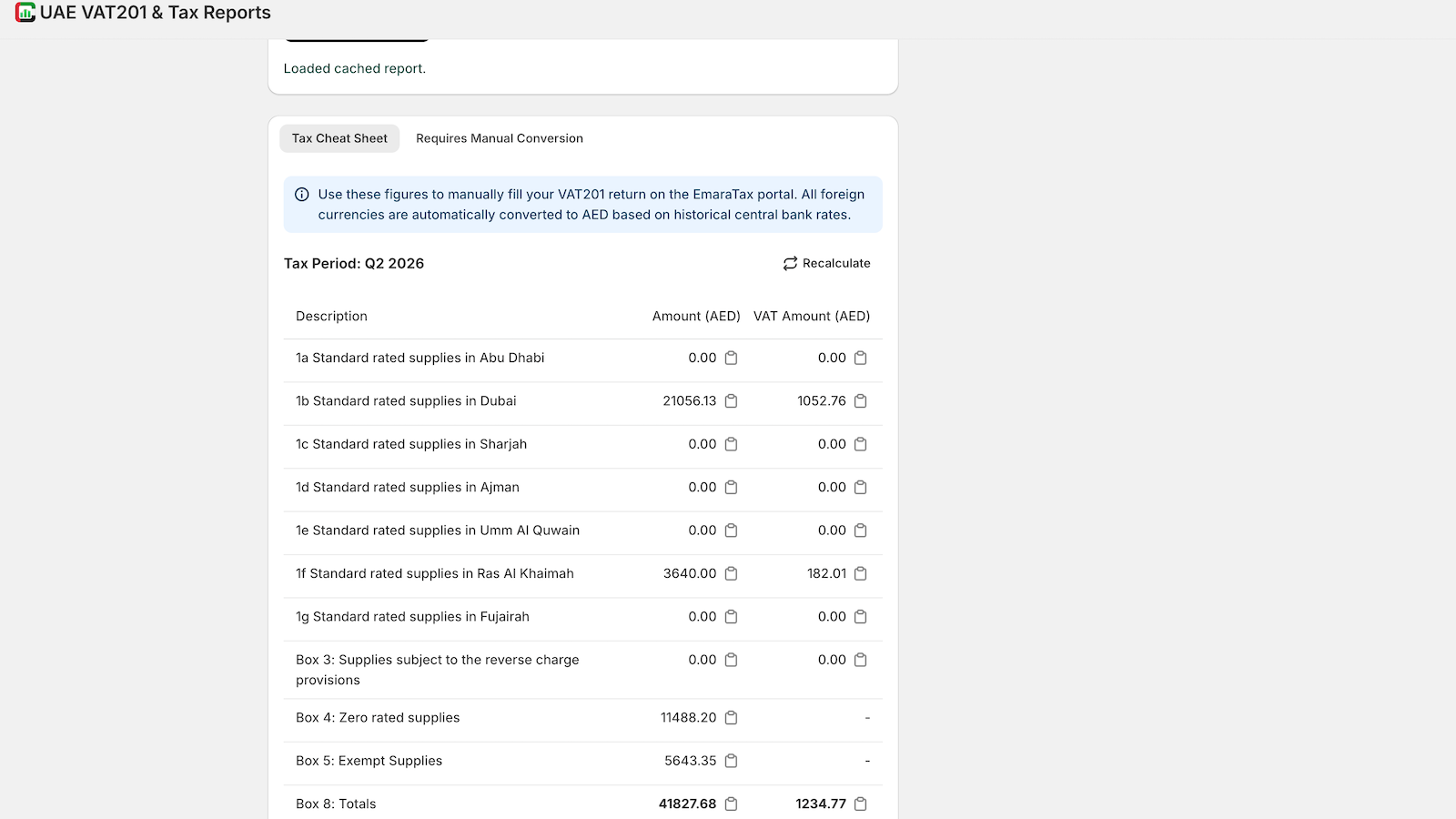The width and height of the screenshot is (1456, 819).
Task: Click the Description column header
Action: (331, 317)
